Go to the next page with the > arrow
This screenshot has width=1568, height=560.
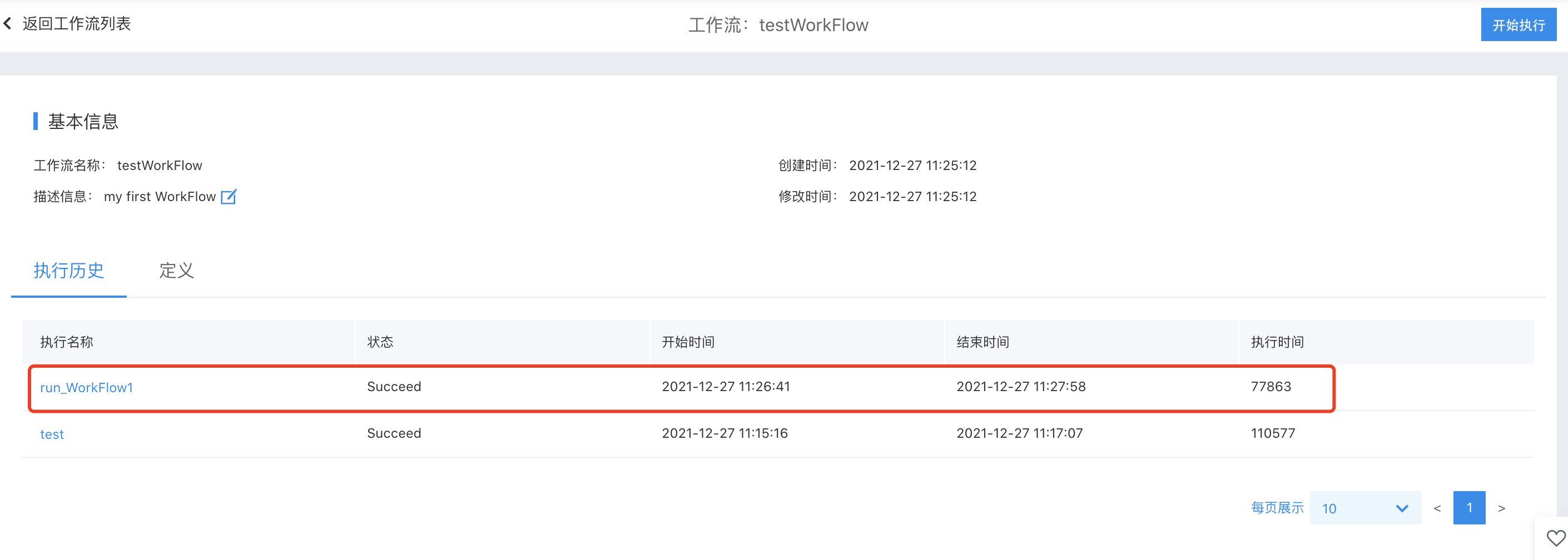tap(1501, 508)
